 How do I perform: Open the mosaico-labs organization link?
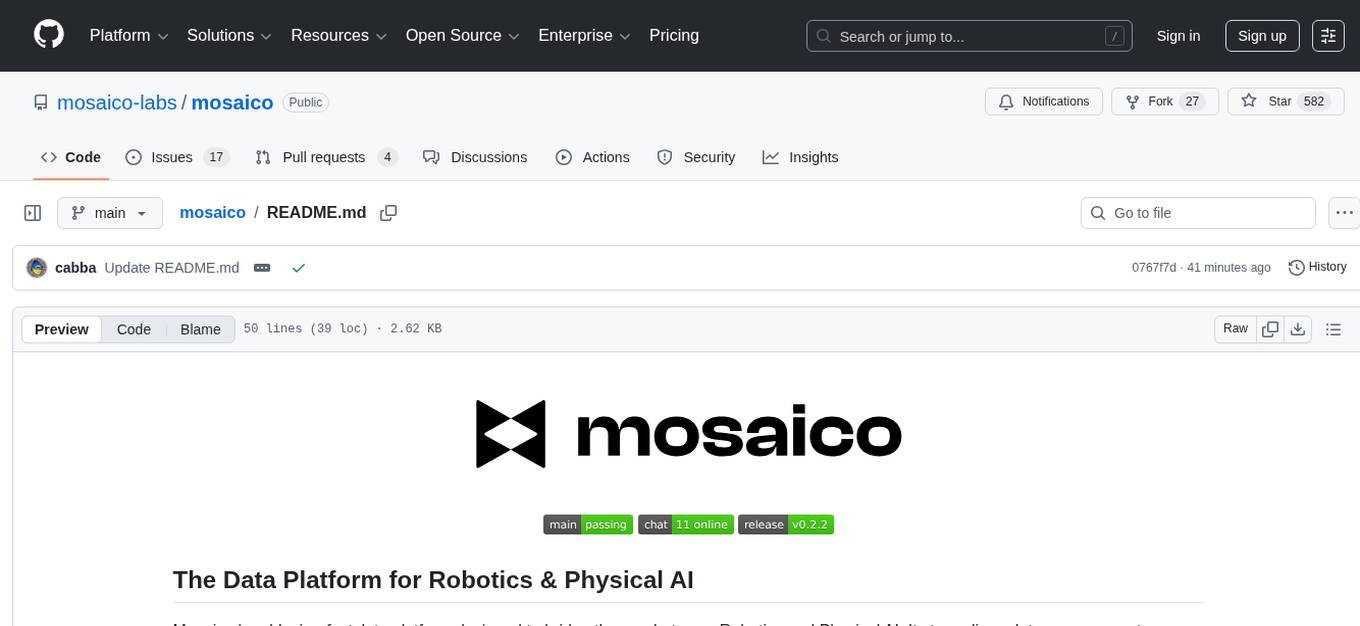[x=117, y=101]
